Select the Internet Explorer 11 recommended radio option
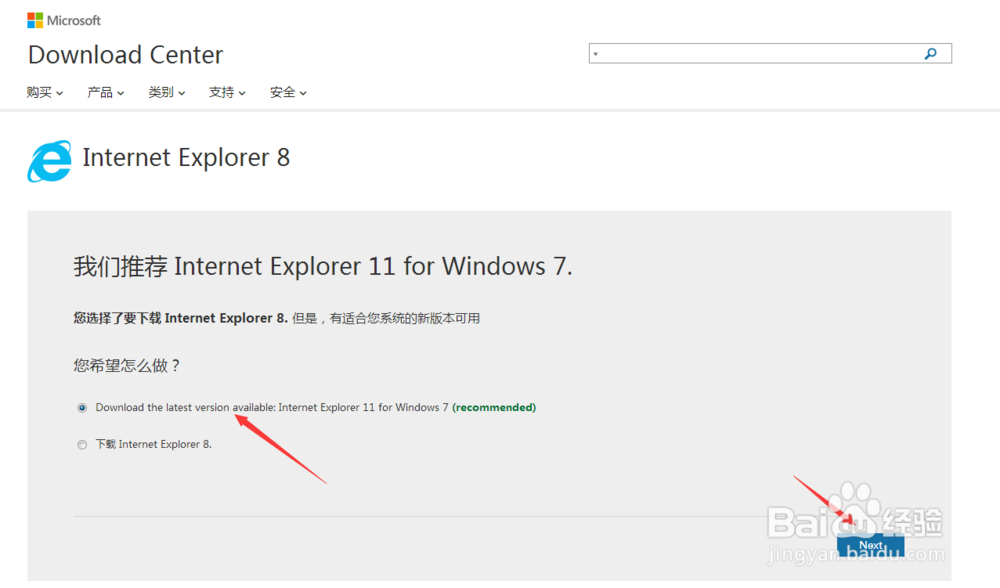Viewport: 1000px width, 588px height. tap(82, 408)
